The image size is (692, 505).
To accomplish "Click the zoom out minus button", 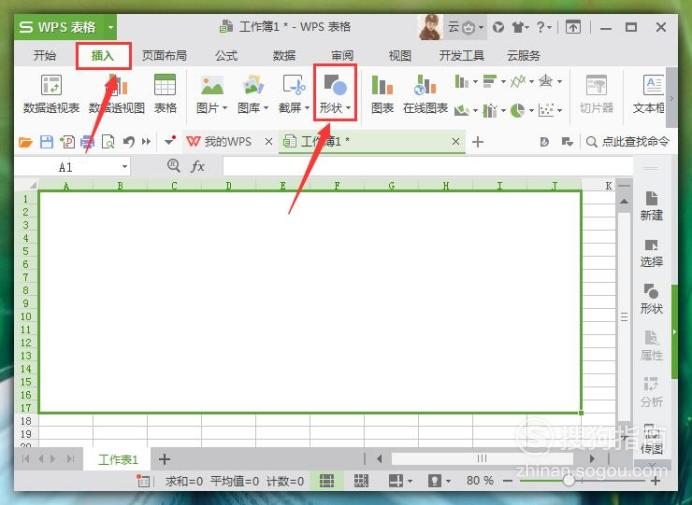I will pos(508,481).
